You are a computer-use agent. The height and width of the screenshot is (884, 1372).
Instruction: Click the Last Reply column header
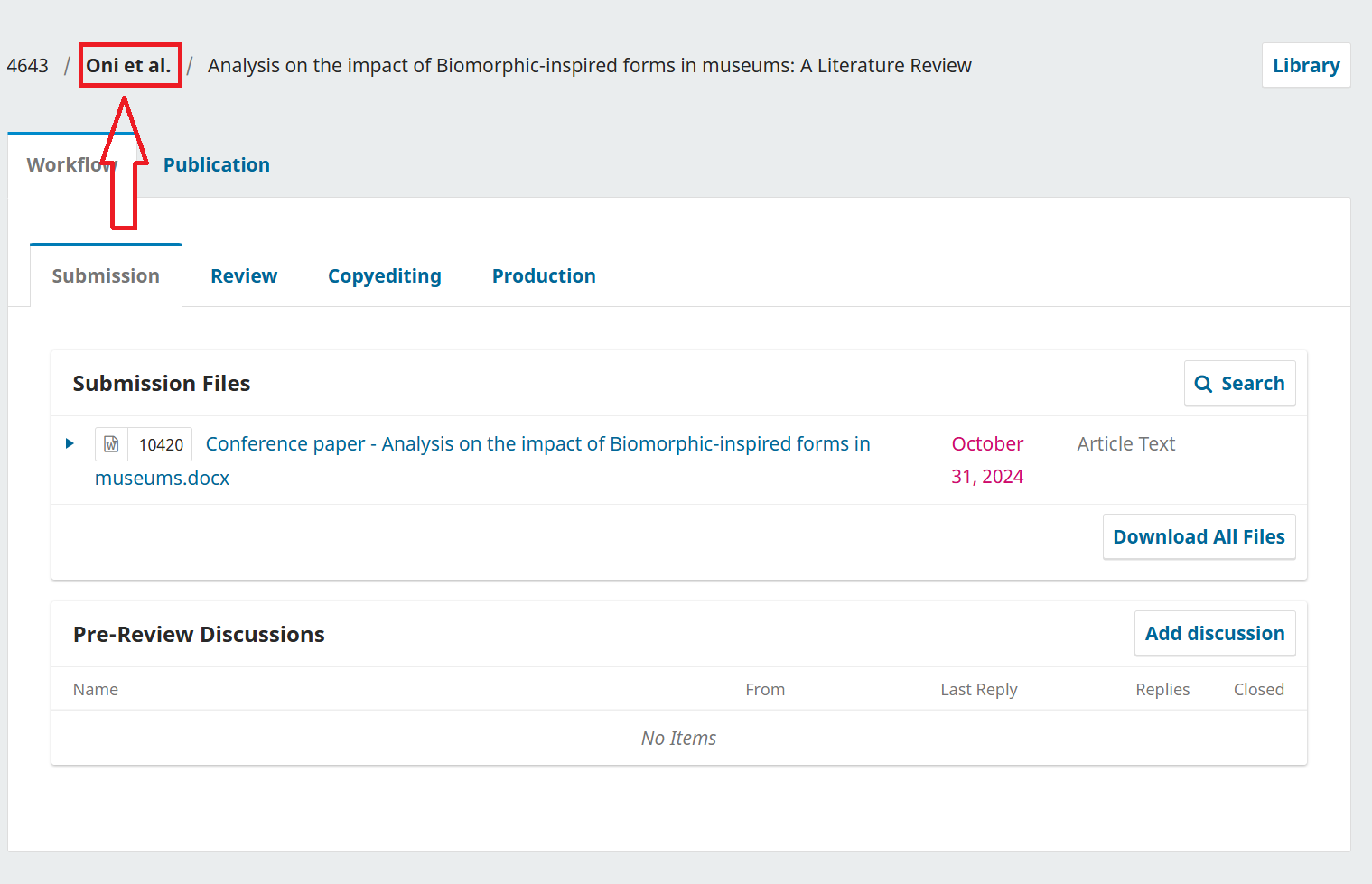tap(978, 690)
